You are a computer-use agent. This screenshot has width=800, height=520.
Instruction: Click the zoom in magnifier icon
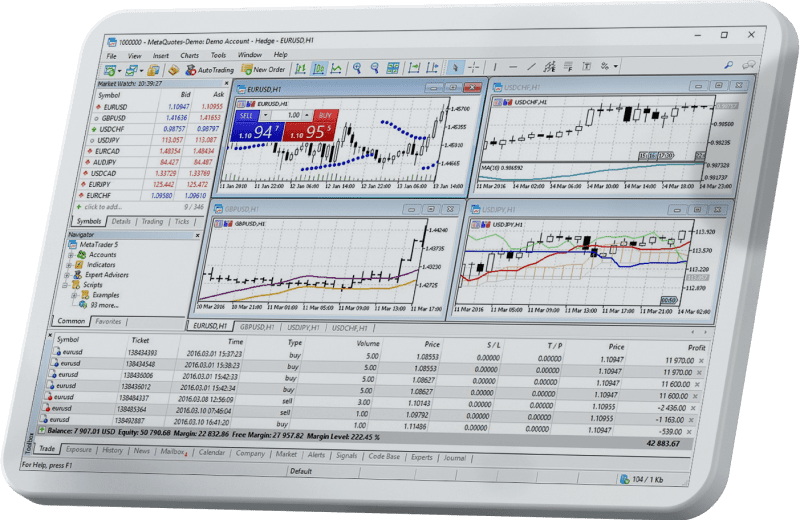click(357, 69)
